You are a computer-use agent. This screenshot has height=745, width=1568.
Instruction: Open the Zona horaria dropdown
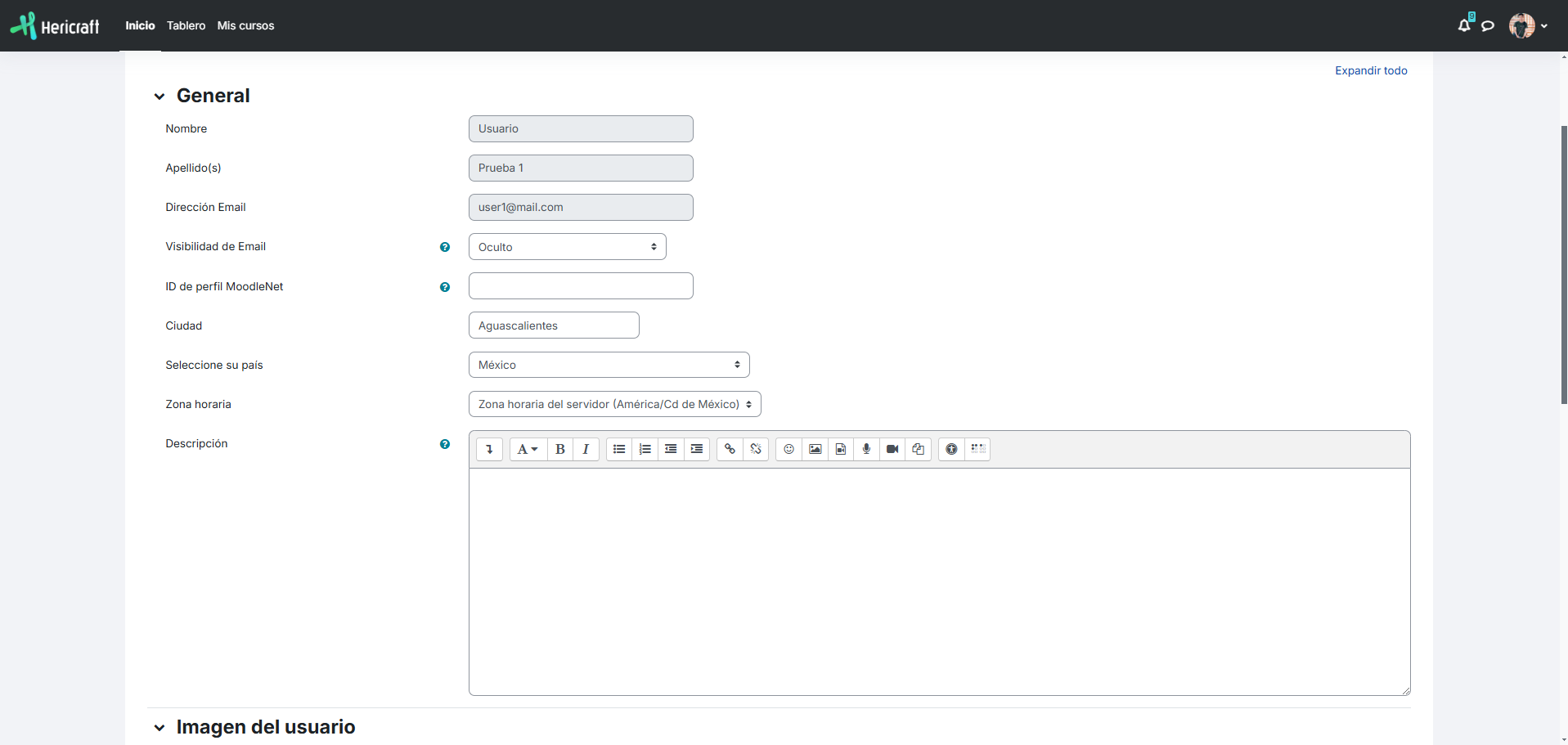point(614,404)
